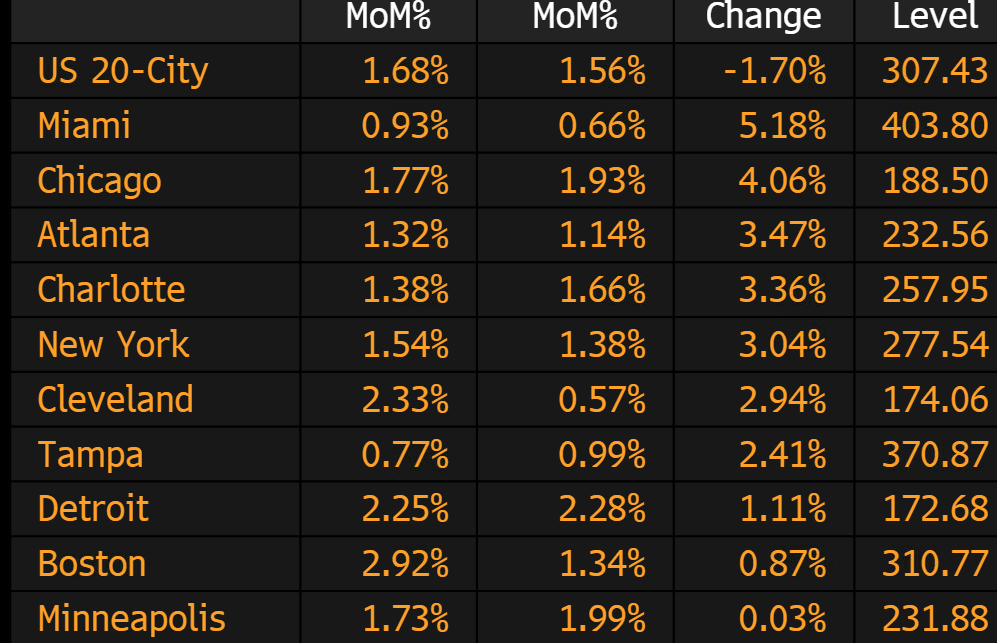997x643 pixels.
Task: Open the Detroit row label
Action: point(93,509)
